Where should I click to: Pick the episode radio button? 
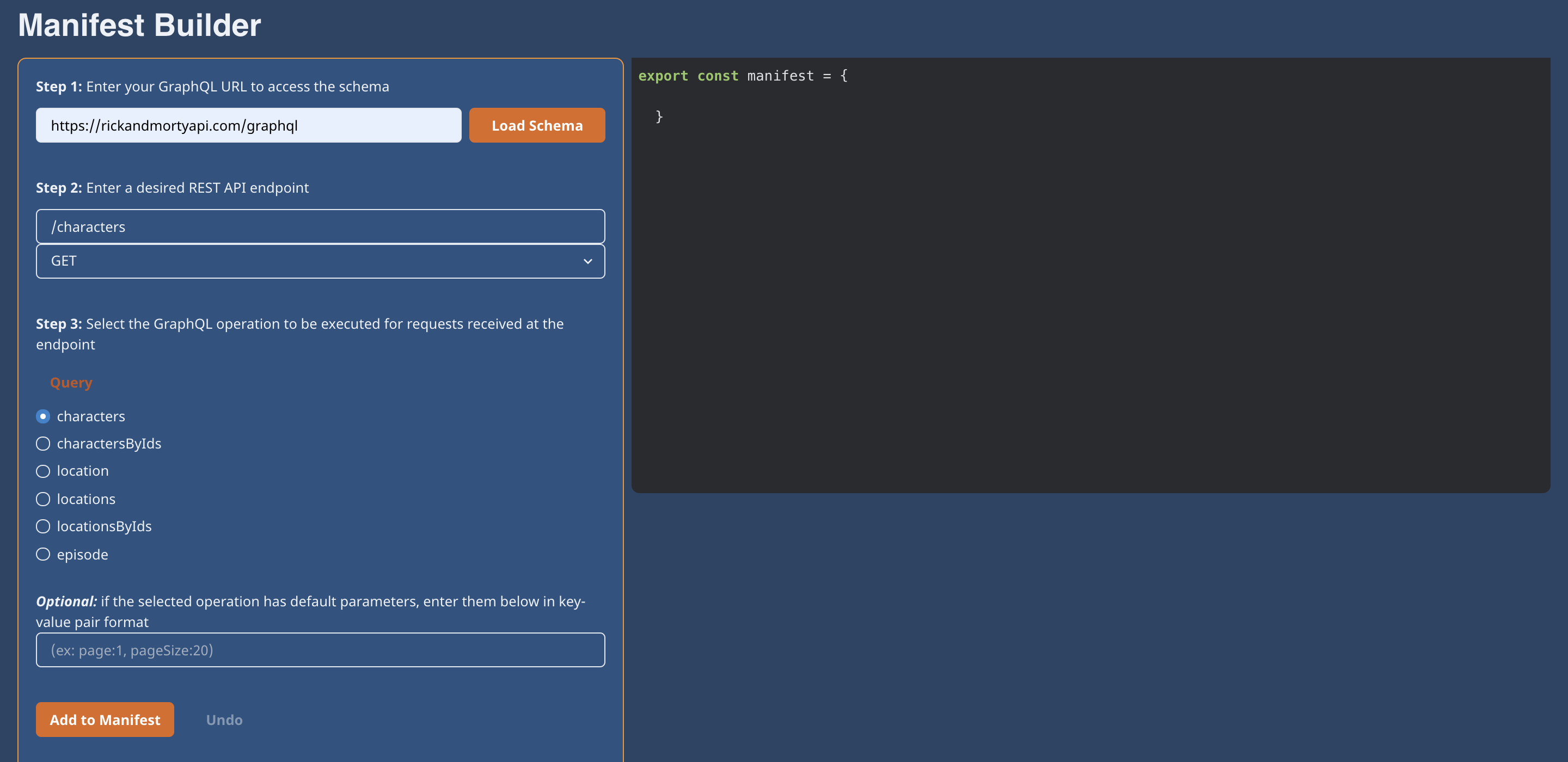(x=43, y=555)
